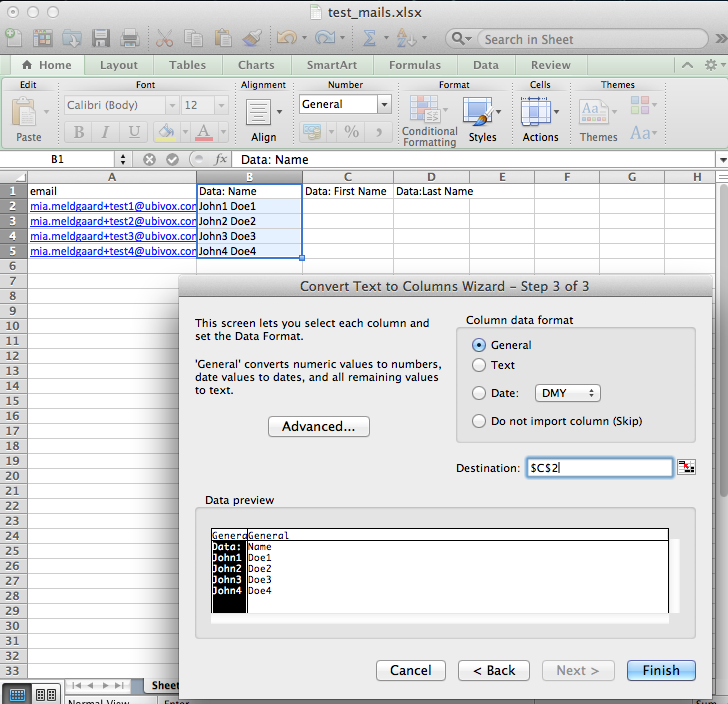The width and height of the screenshot is (728, 704).
Task: Click the Open file toolbar icon
Action: pyautogui.click(x=72, y=39)
